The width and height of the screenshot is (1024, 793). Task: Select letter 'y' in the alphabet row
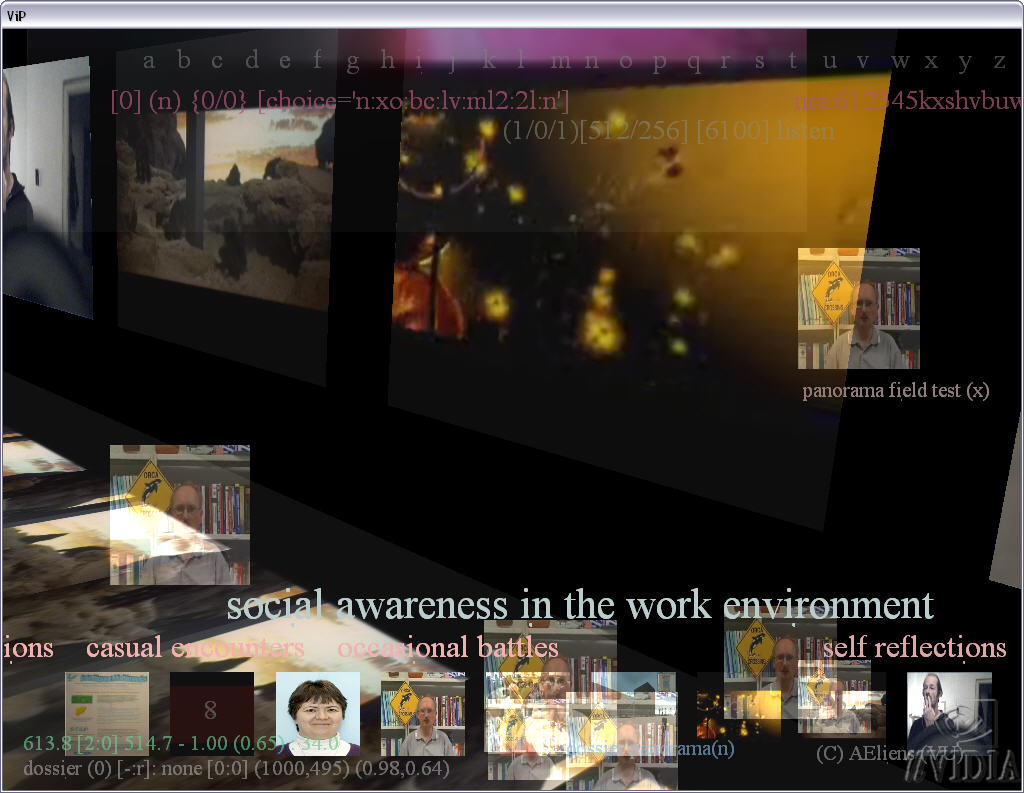(965, 64)
